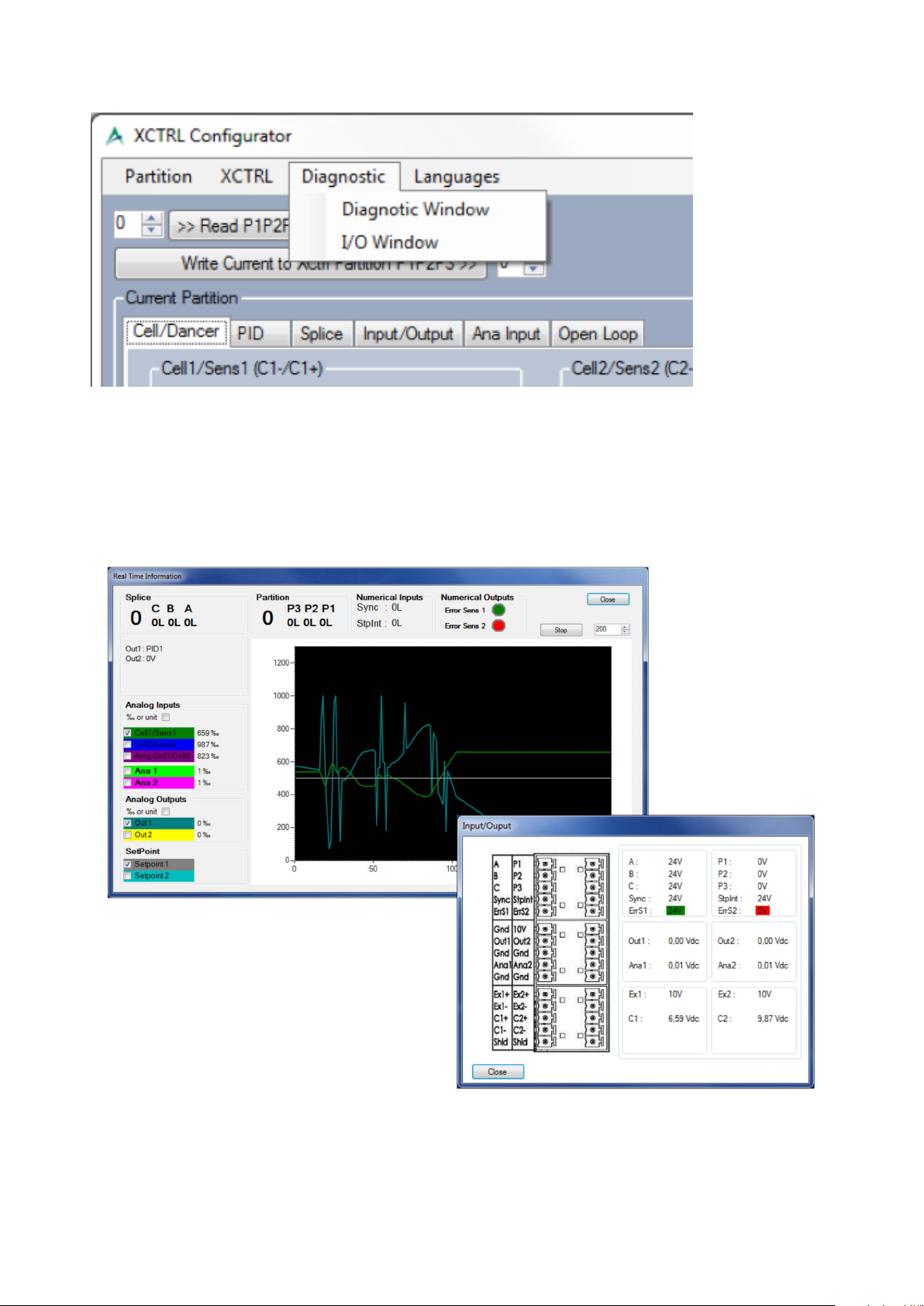The height and width of the screenshot is (1306, 924).
Task: Open the Languages menu
Action: 457,177
